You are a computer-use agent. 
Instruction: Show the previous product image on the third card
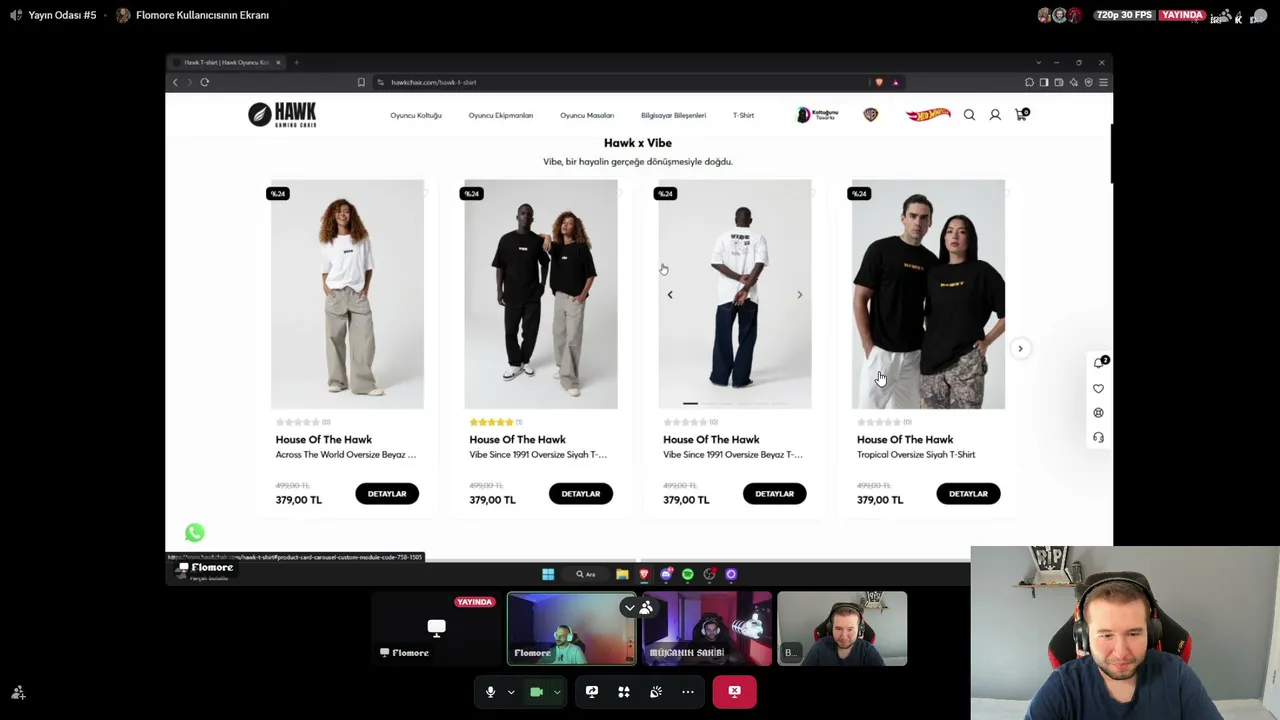click(x=670, y=295)
